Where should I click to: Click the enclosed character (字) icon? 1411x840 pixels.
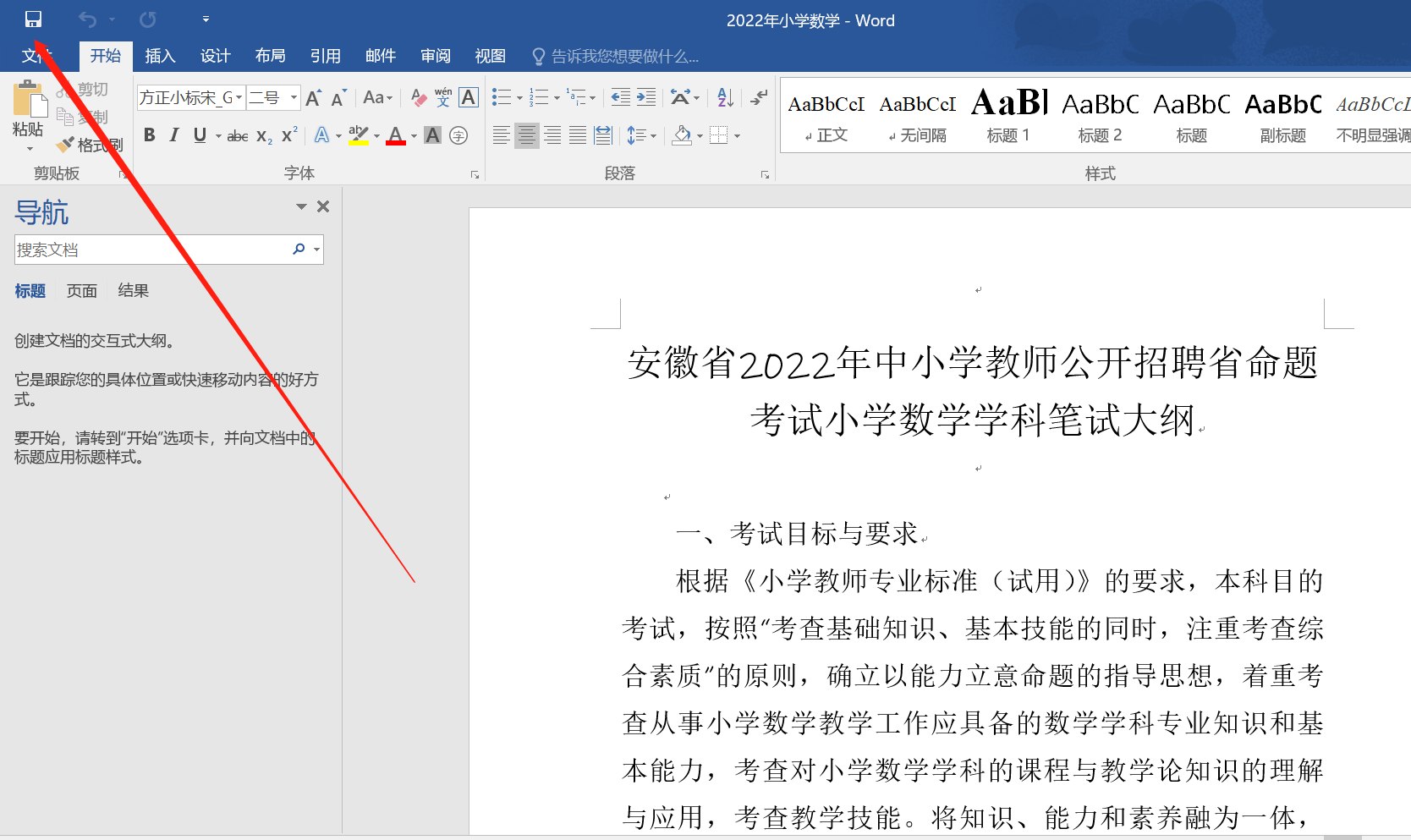(458, 135)
